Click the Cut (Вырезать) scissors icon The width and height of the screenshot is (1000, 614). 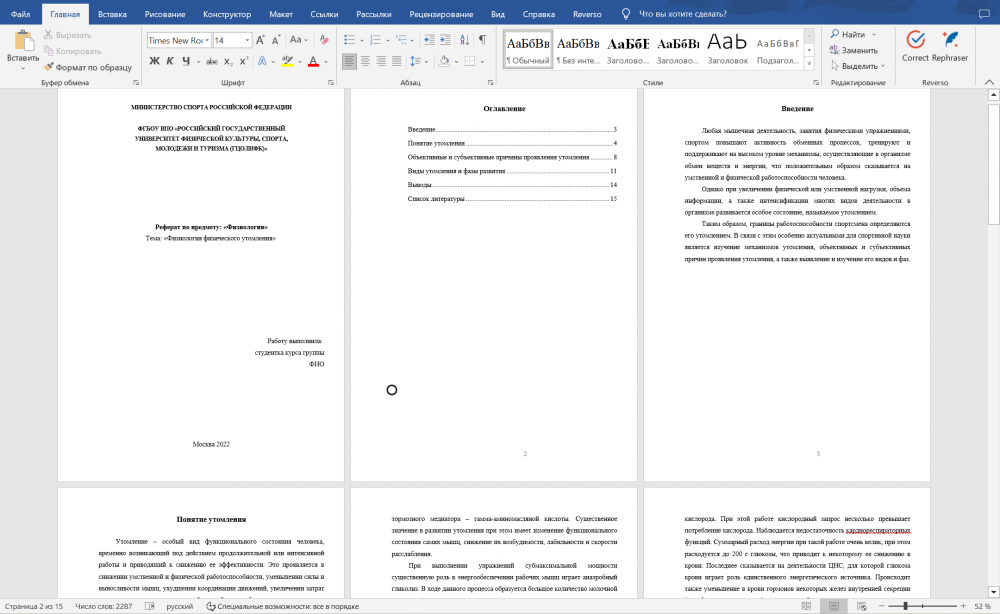[48, 34]
